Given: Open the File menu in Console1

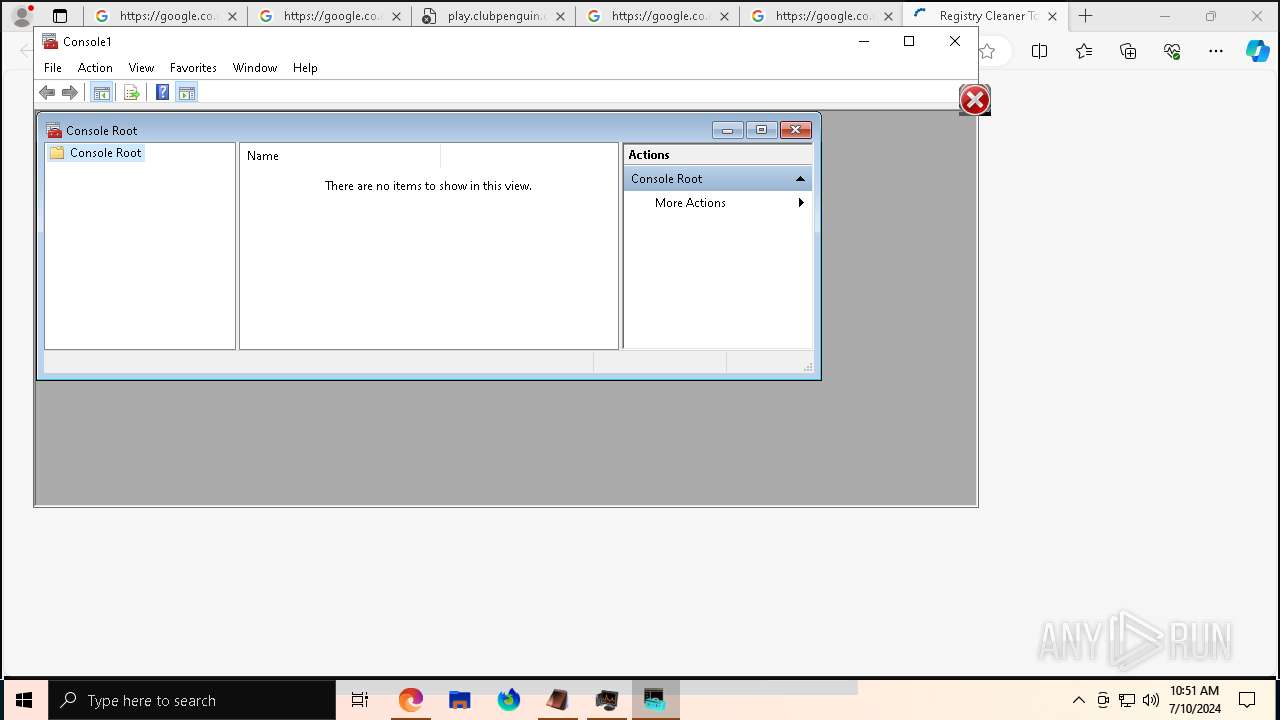Looking at the screenshot, I should tap(53, 68).
